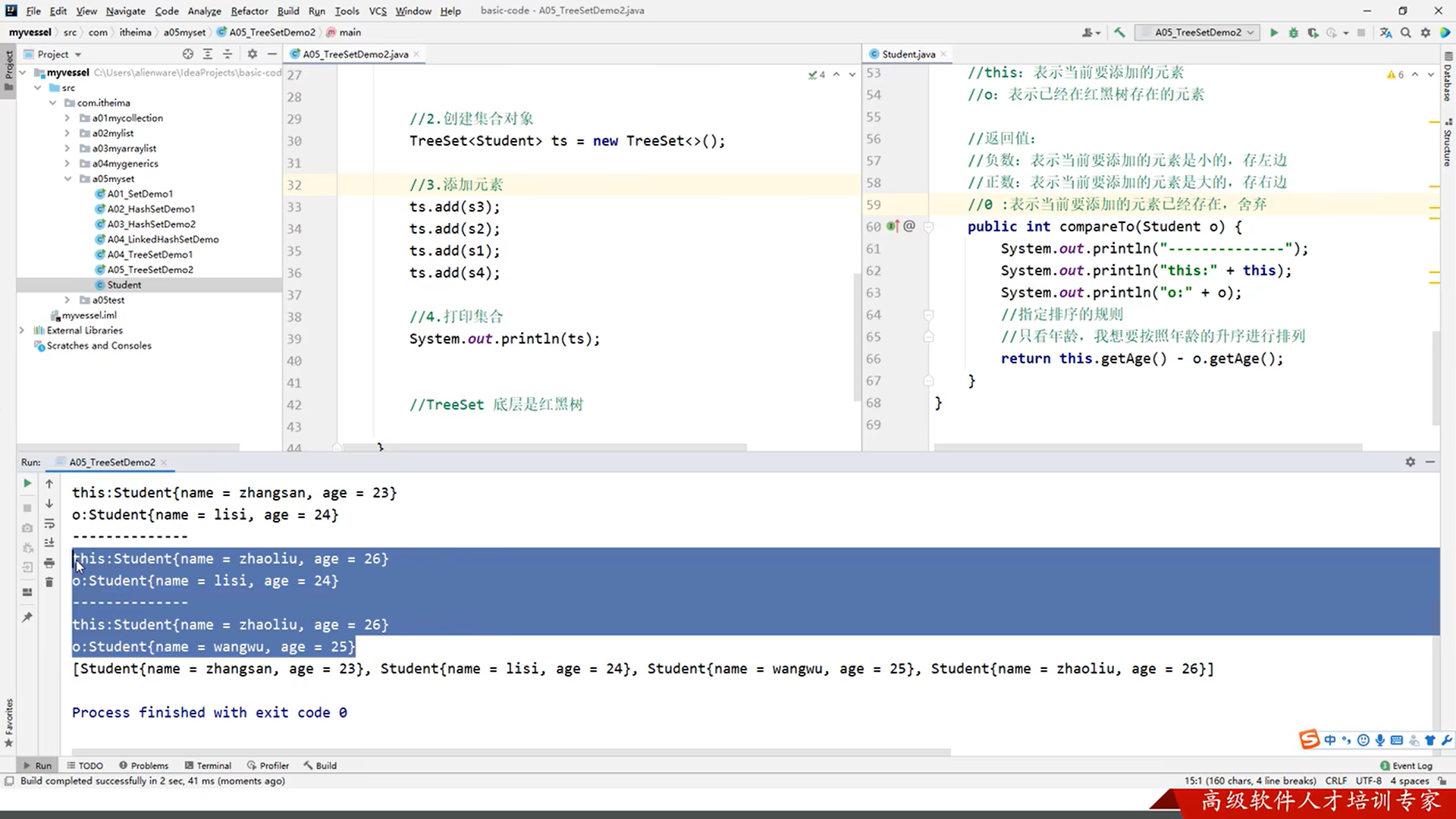The height and width of the screenshot is (819, 1456).
Task: Switch to the Student.java editor tab
Action: click(x=908, y=54)
